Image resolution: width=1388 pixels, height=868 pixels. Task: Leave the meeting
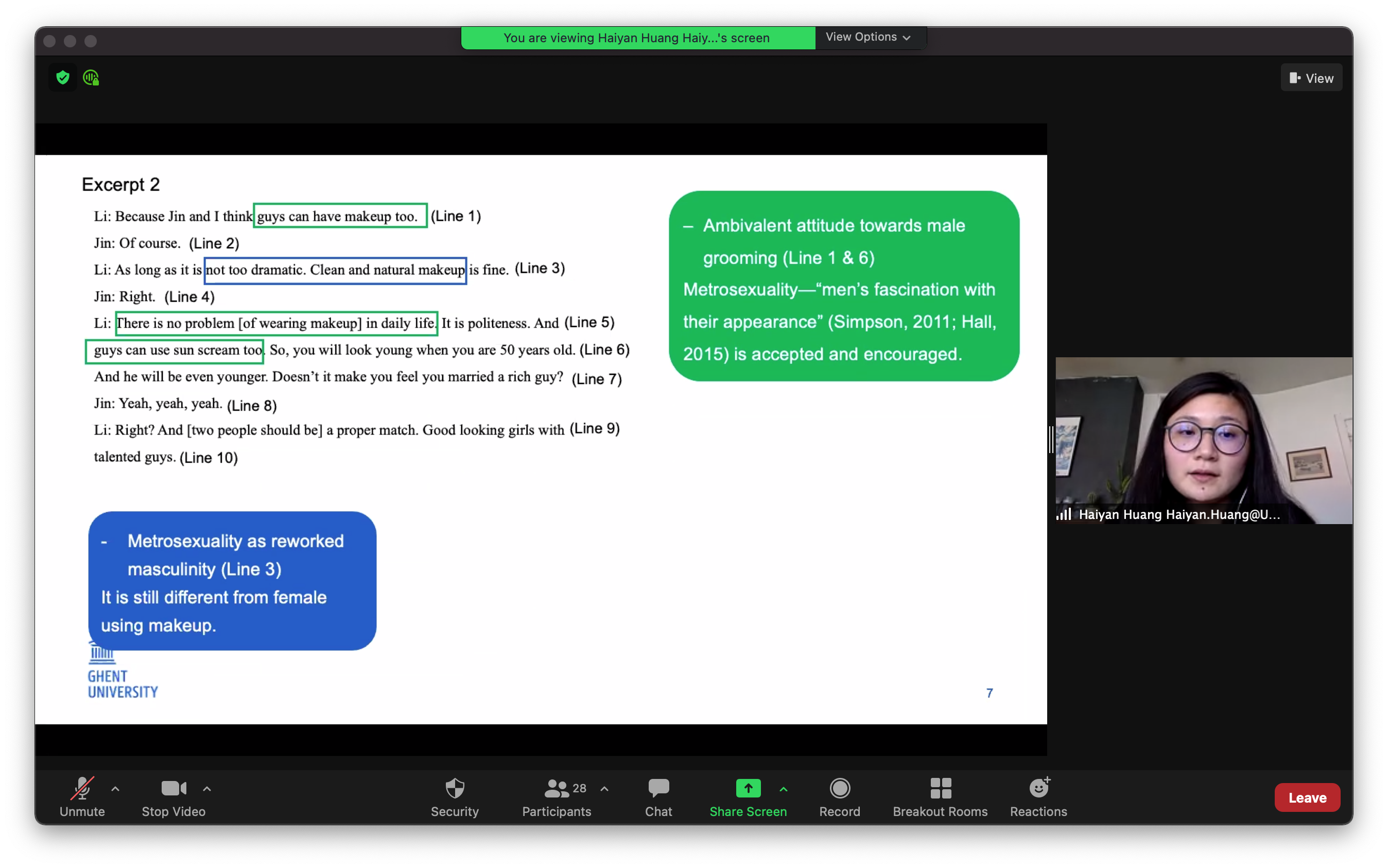[x=1307, y=797]
